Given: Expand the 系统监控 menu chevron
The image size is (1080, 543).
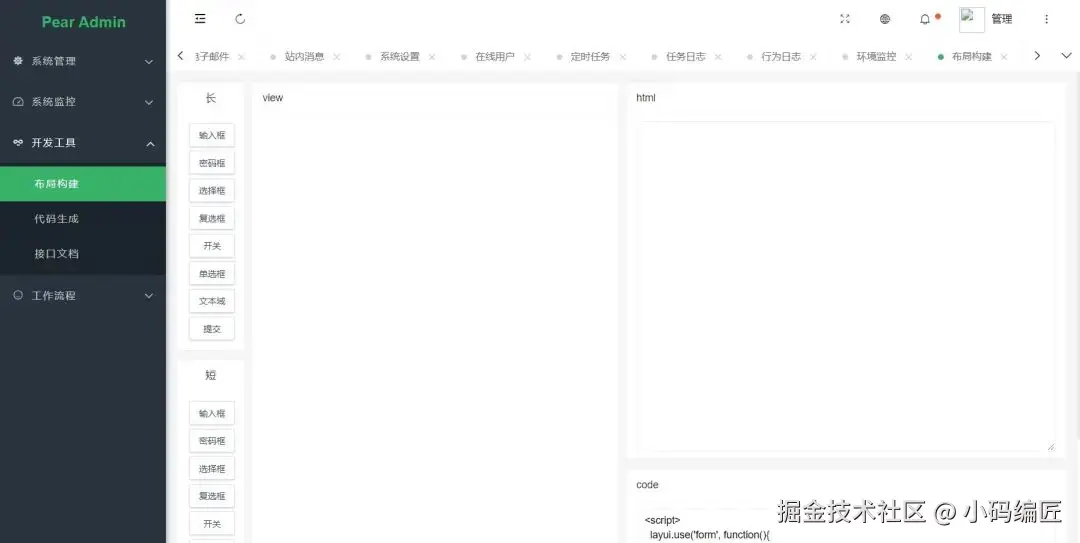Looking at the screenshot, I should pyautogui.click(x=149, y=103).
